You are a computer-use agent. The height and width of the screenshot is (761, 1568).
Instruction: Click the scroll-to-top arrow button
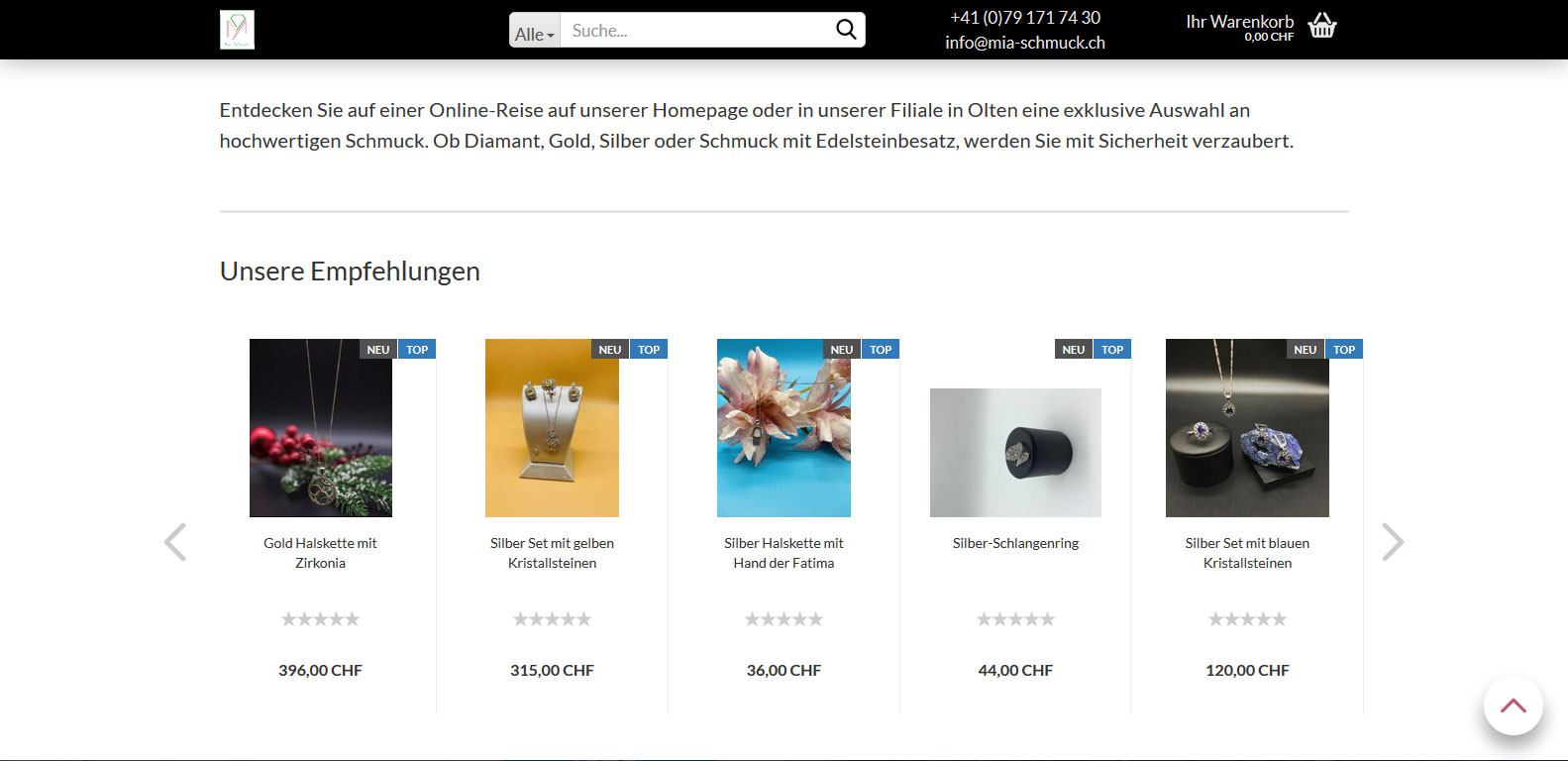click(x=1513, y=706)
